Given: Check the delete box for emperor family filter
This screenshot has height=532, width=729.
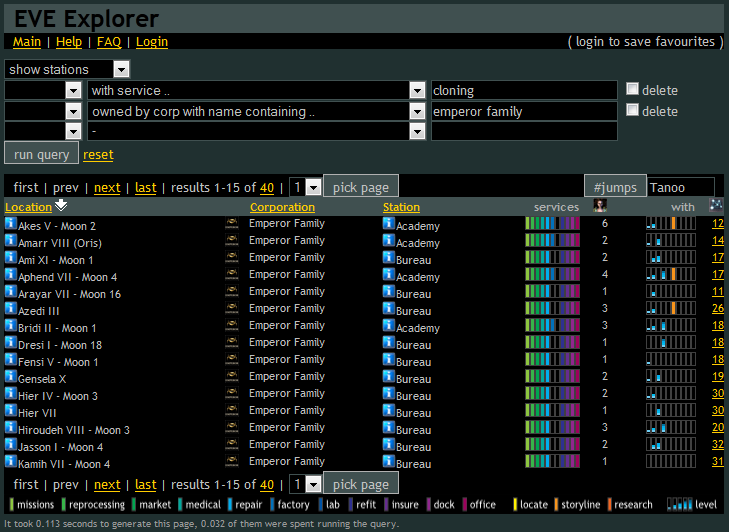Looking at the screenshot, I should [x=632, y=111].
